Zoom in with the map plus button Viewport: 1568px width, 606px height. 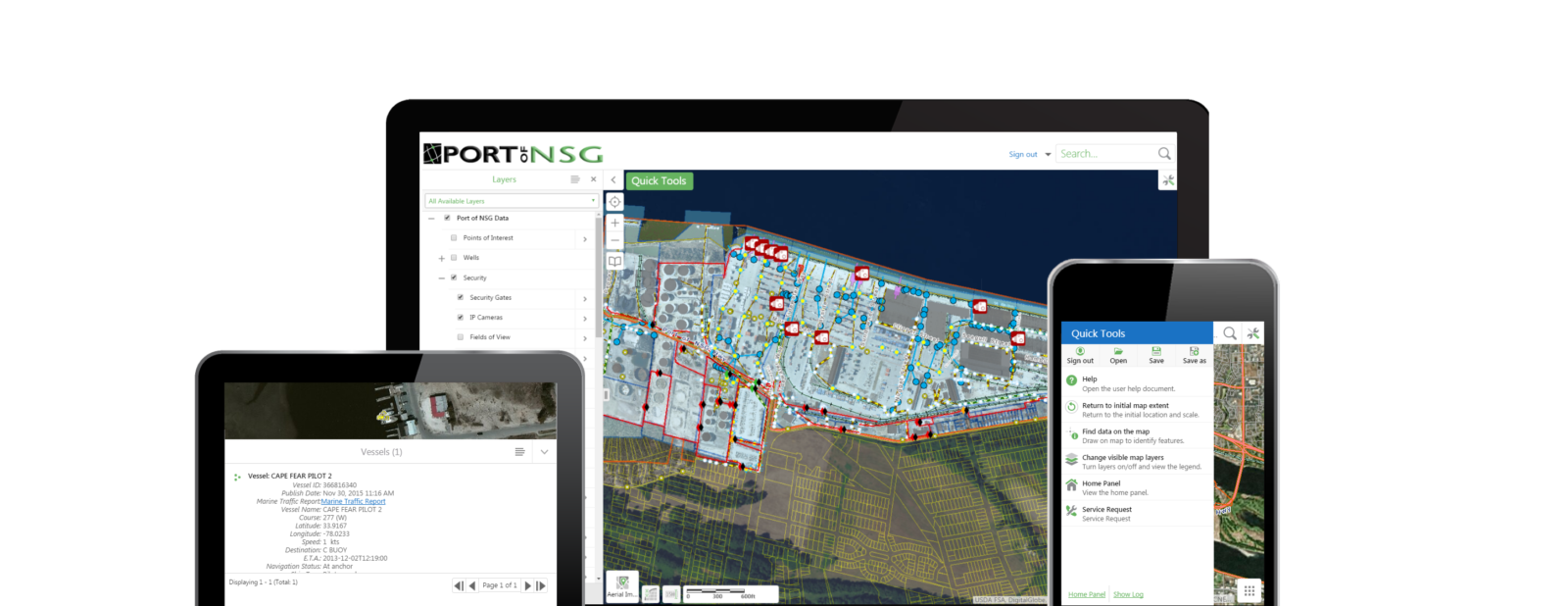(614, 223)
